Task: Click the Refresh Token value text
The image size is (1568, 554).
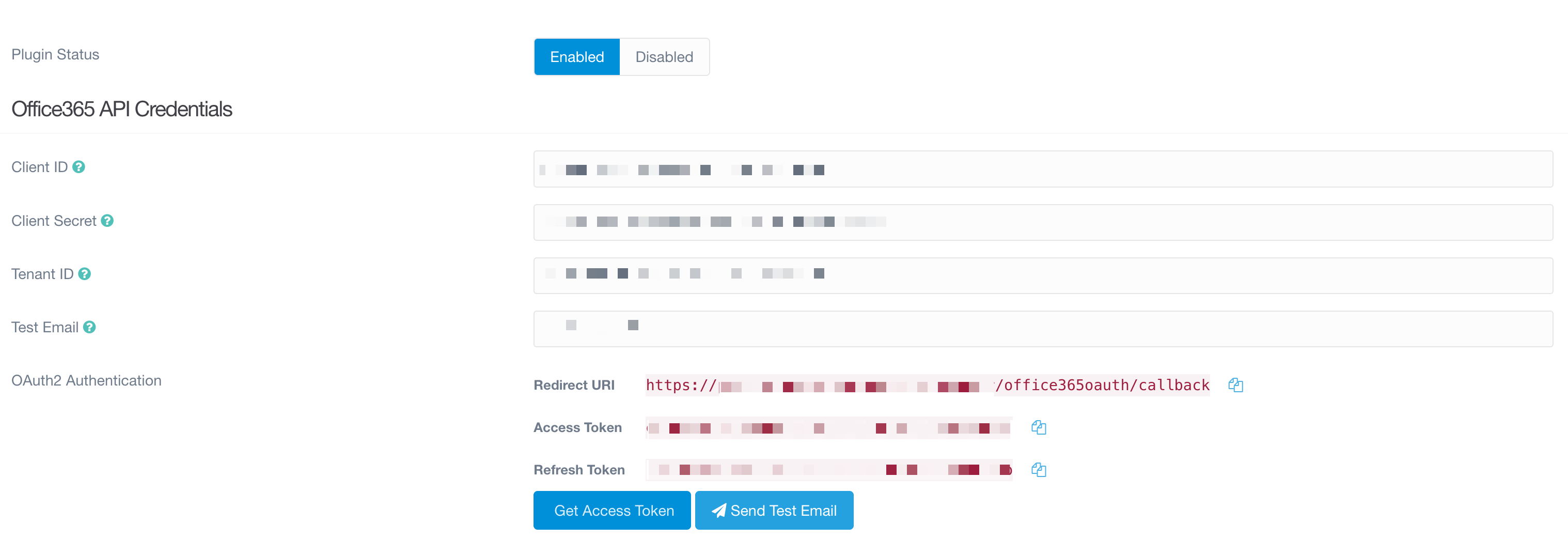Action: (828, 469)
